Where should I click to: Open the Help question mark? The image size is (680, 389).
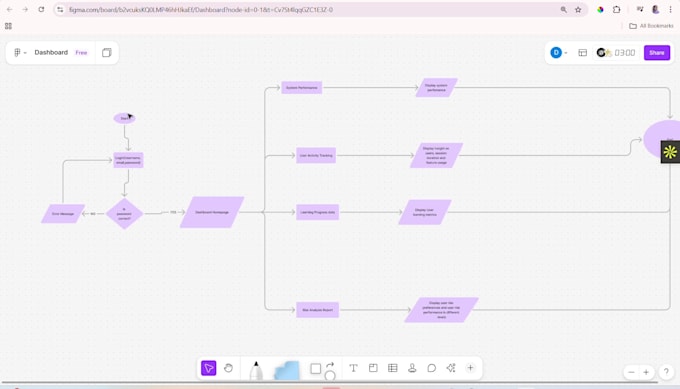(x=666, y=372)
